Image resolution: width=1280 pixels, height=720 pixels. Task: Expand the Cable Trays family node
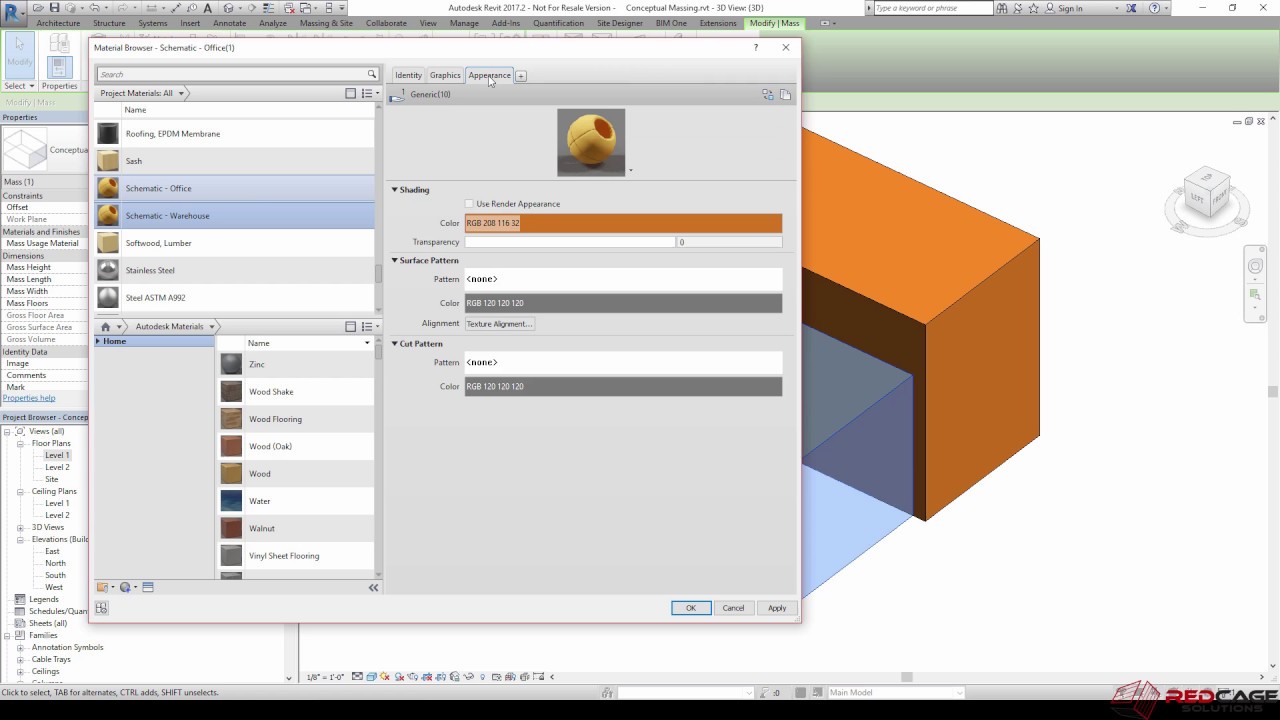point(21,659)
